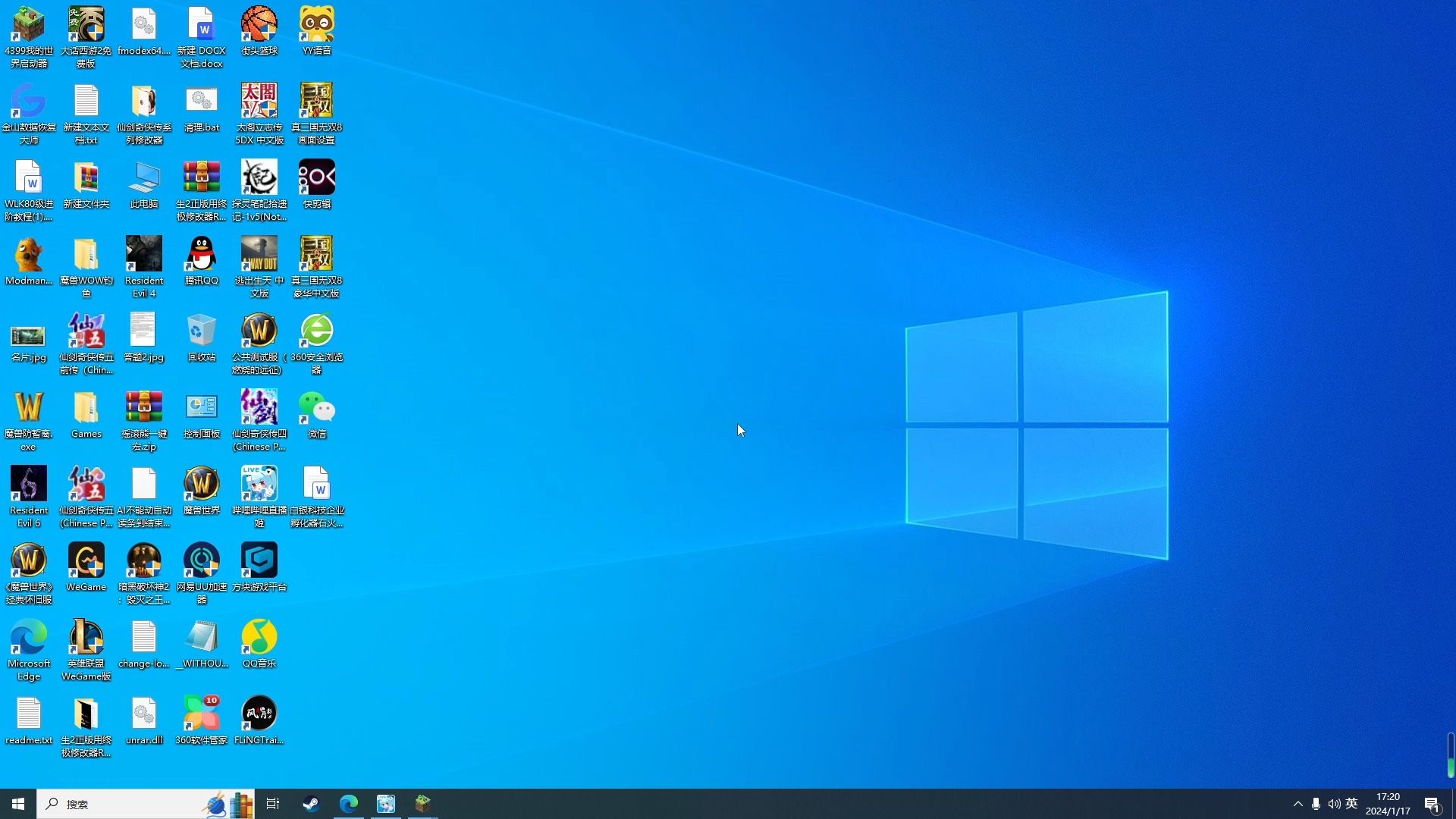The image size is (1456, 819).
Task: Open the YY语音 shortcut
Action: point(317,30)
